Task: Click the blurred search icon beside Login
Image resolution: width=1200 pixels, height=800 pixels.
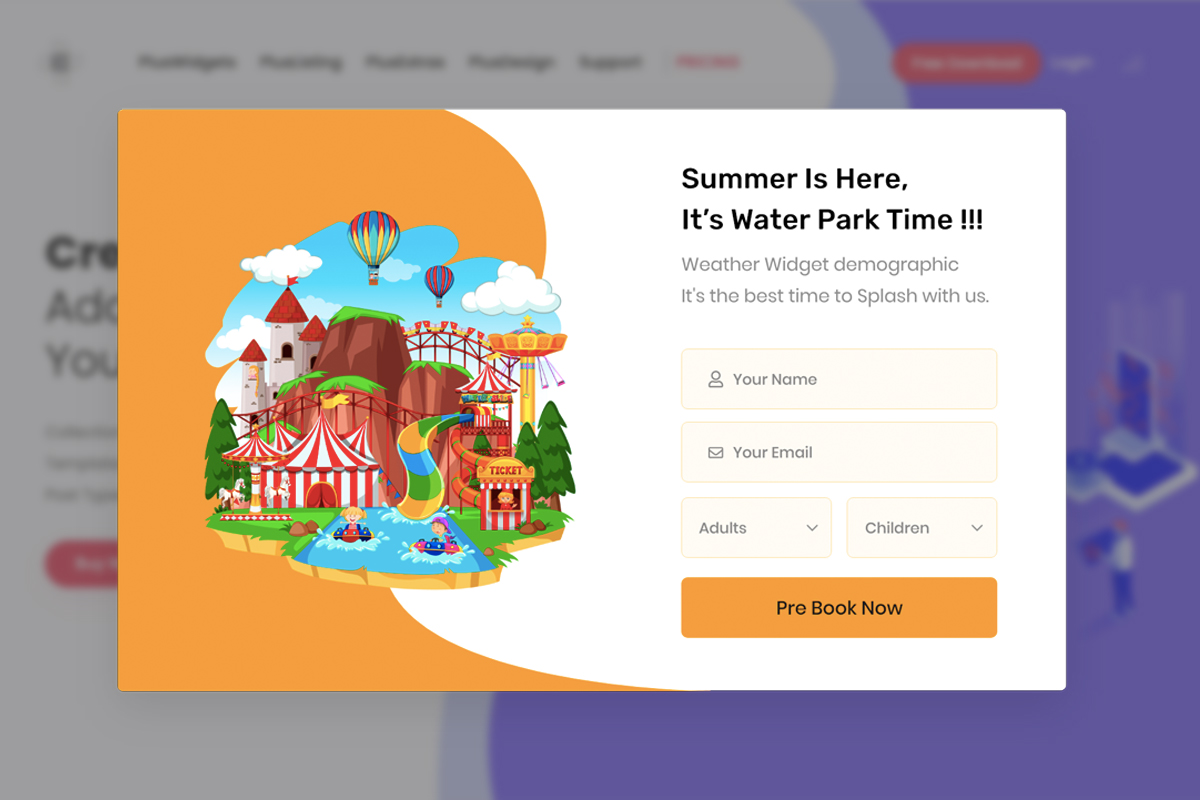Action: tap(1133, 64)
